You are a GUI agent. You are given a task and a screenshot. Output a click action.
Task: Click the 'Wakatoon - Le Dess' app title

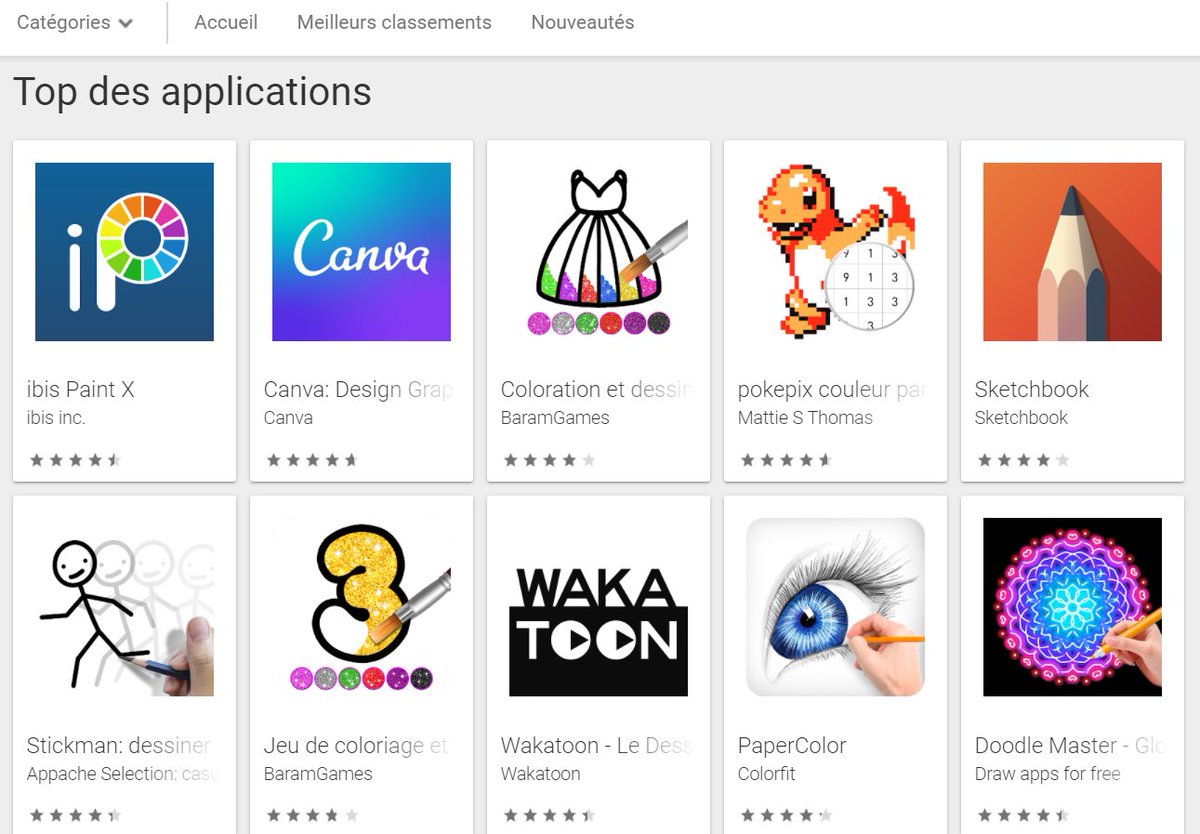coord(597,746)
